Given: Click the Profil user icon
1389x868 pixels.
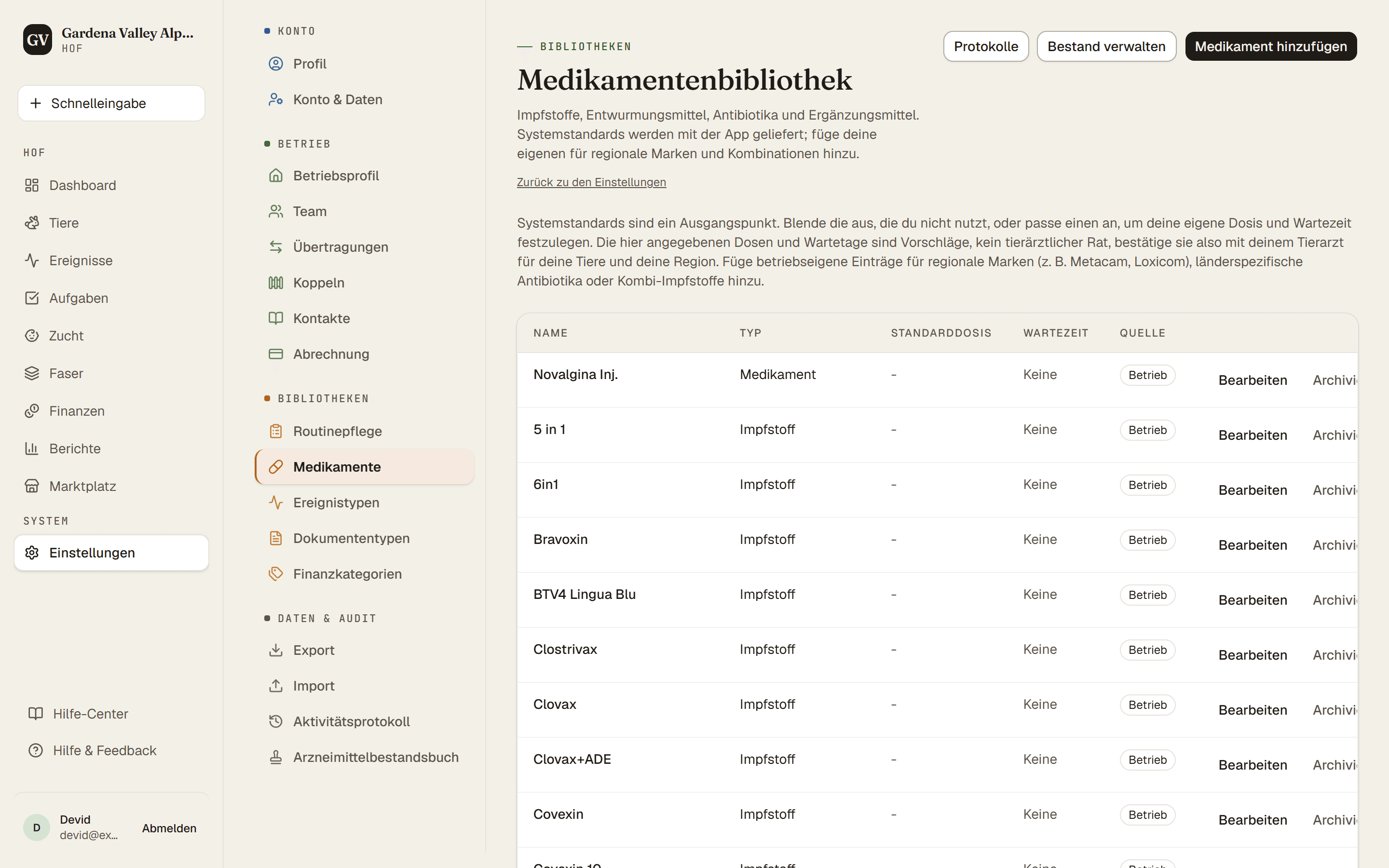Looking at the screenshot, I should tap(275, 64).
